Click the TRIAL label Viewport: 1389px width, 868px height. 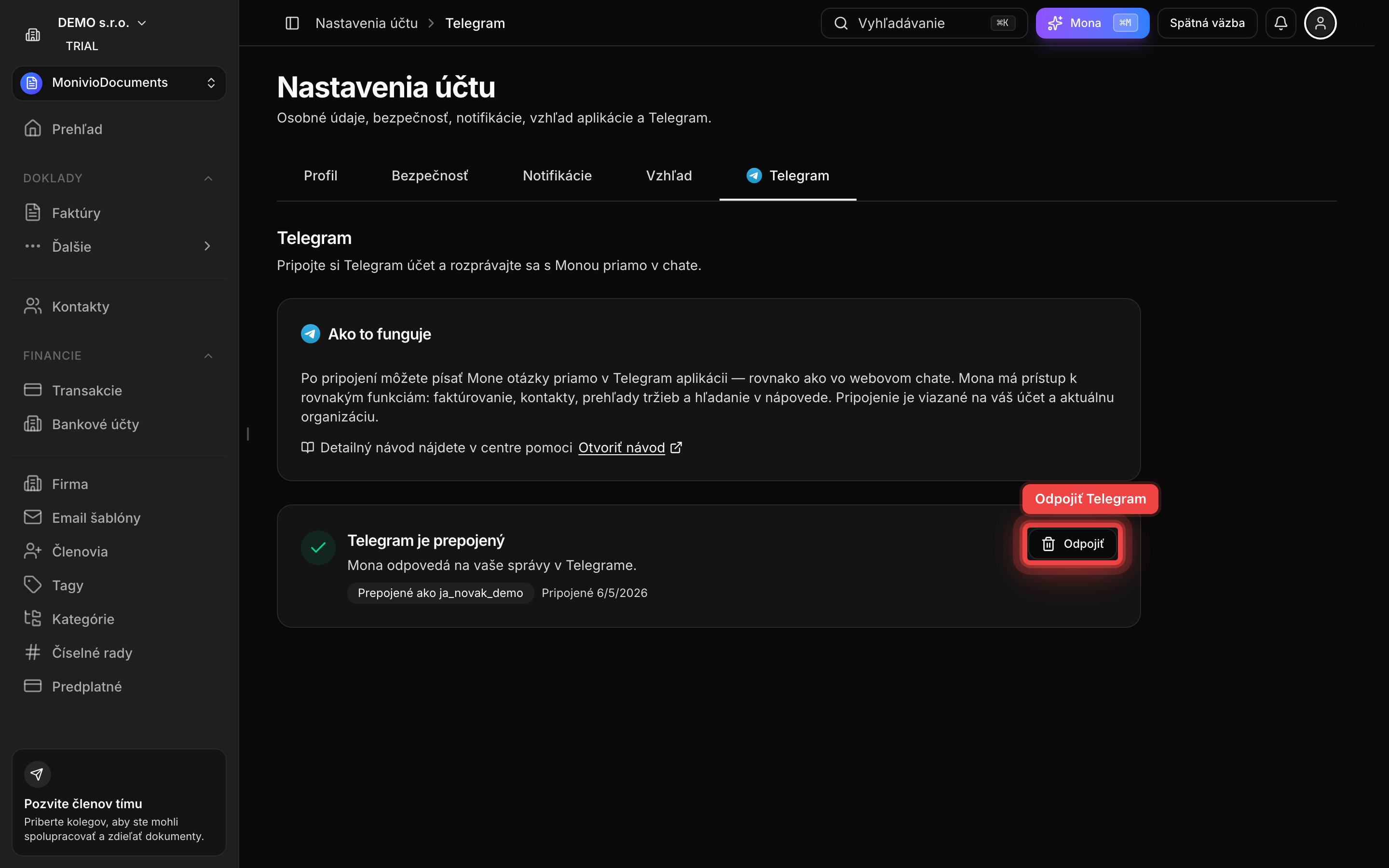(x=82, y=46)
